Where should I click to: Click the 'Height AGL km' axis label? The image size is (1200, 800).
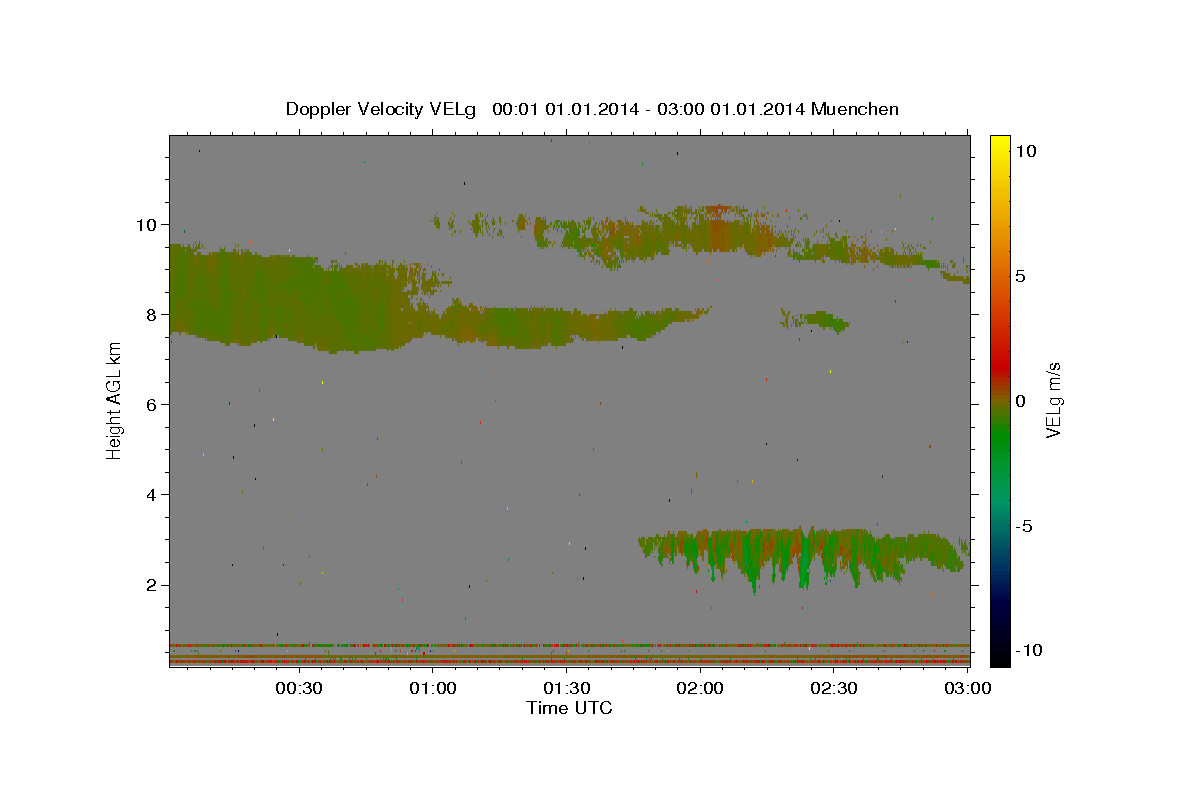pos(115,400)
